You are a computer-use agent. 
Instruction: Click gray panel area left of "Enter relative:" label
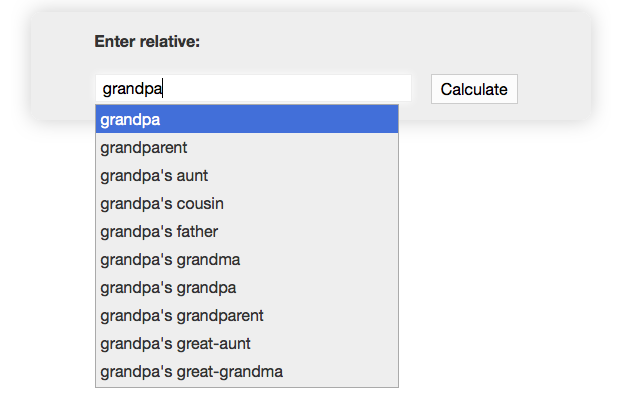pos(62,42)
